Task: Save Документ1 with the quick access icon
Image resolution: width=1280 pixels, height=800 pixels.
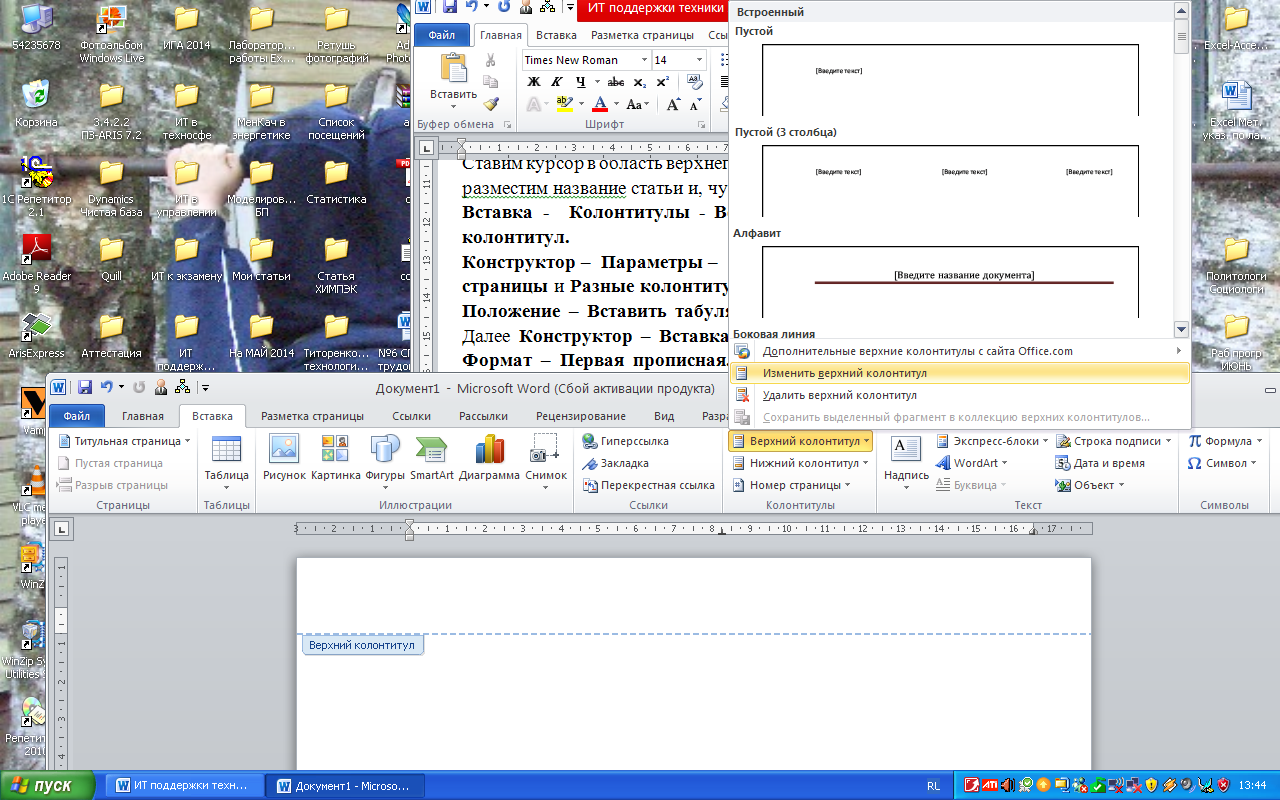Action: [85, 387]
